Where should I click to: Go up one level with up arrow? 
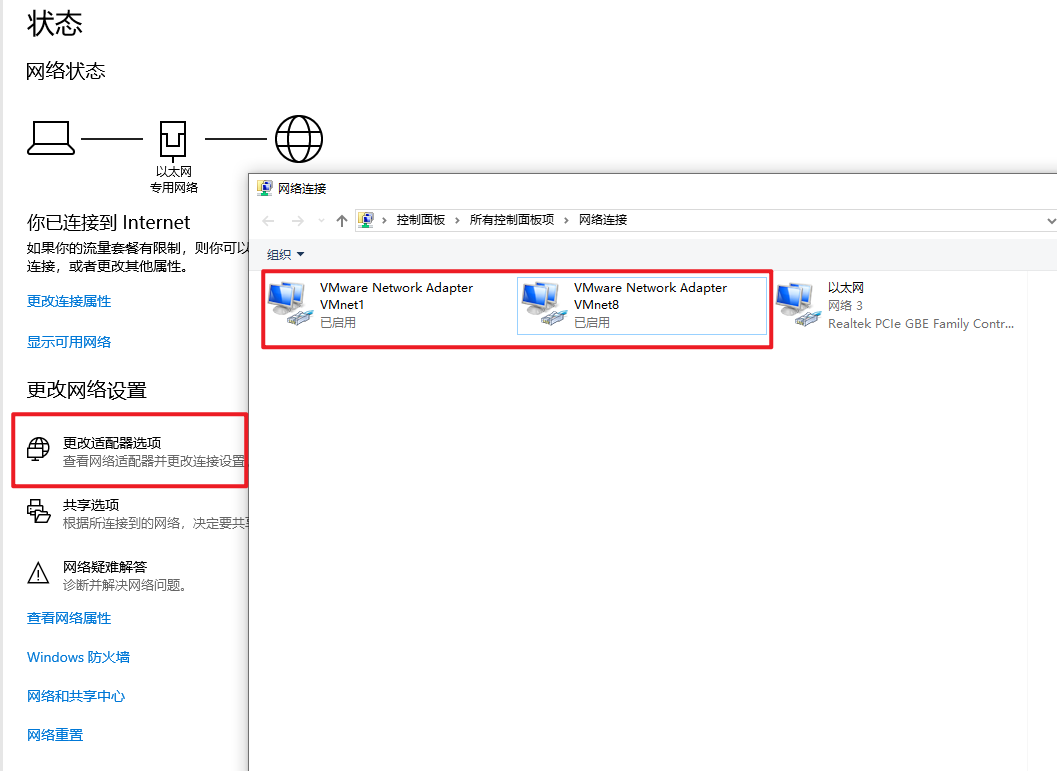[342, 220]
